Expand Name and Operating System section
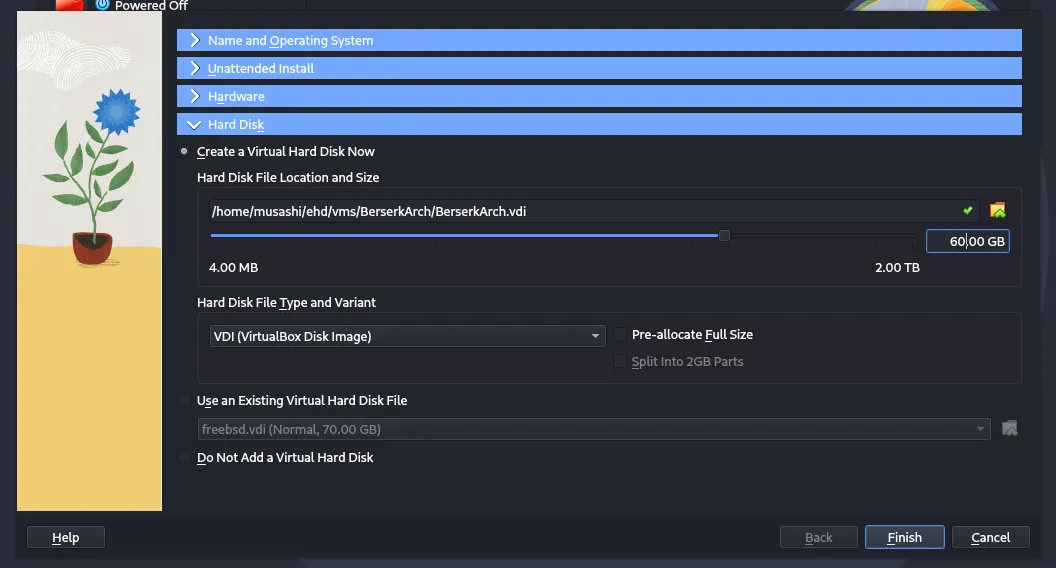 (599, 40)
